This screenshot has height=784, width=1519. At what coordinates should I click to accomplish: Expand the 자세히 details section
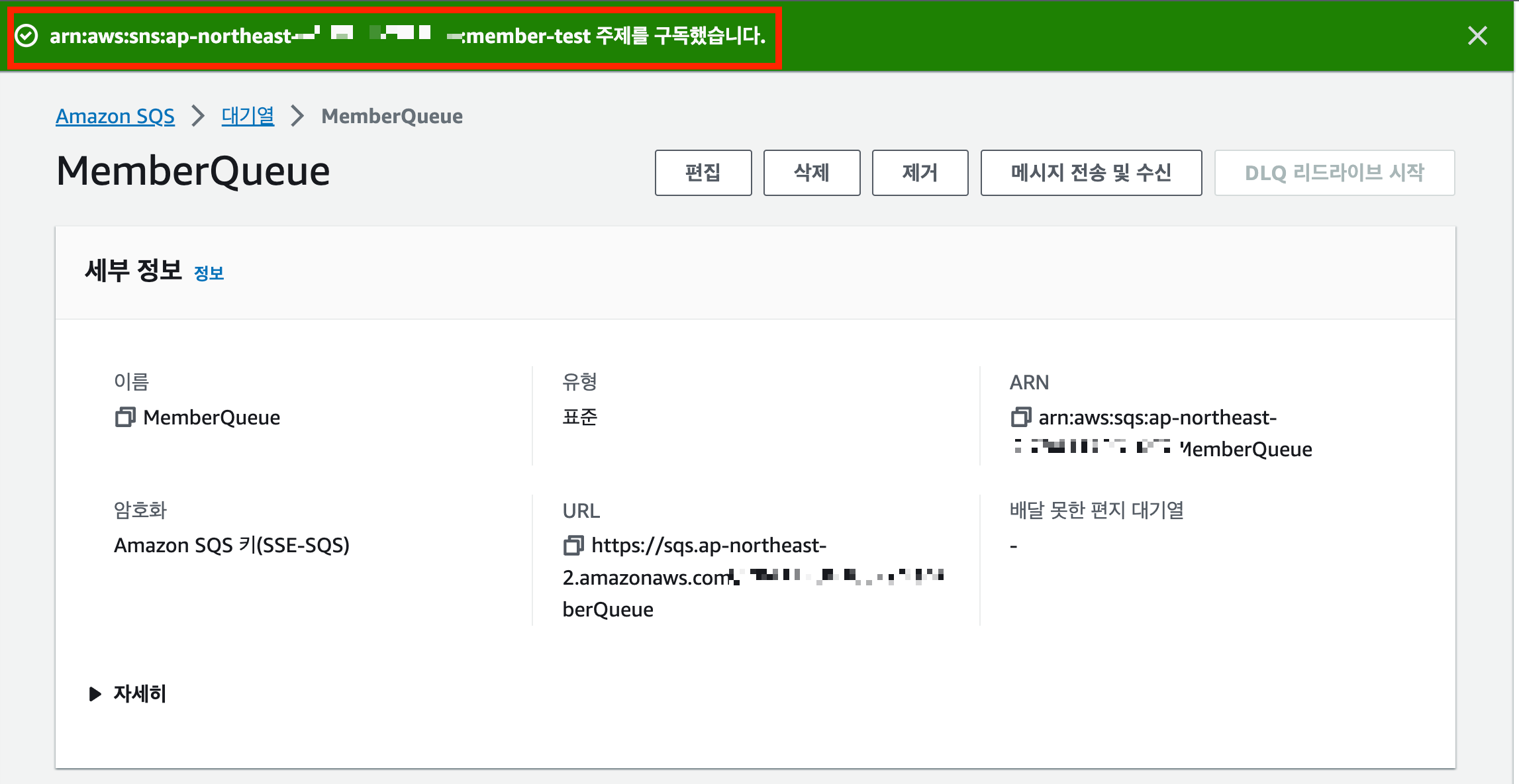click(x=139, y=693)
